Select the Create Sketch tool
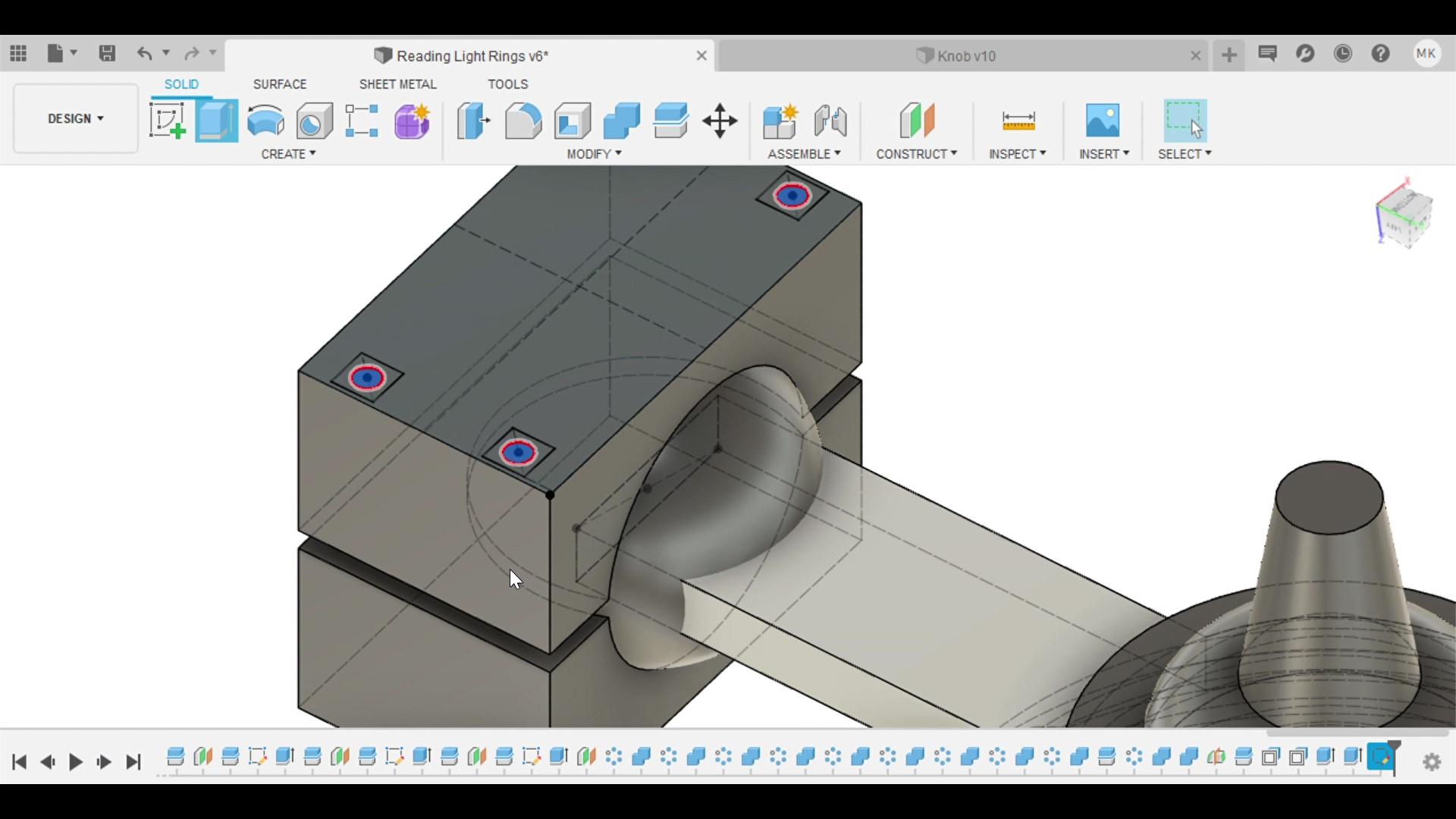 168,121
